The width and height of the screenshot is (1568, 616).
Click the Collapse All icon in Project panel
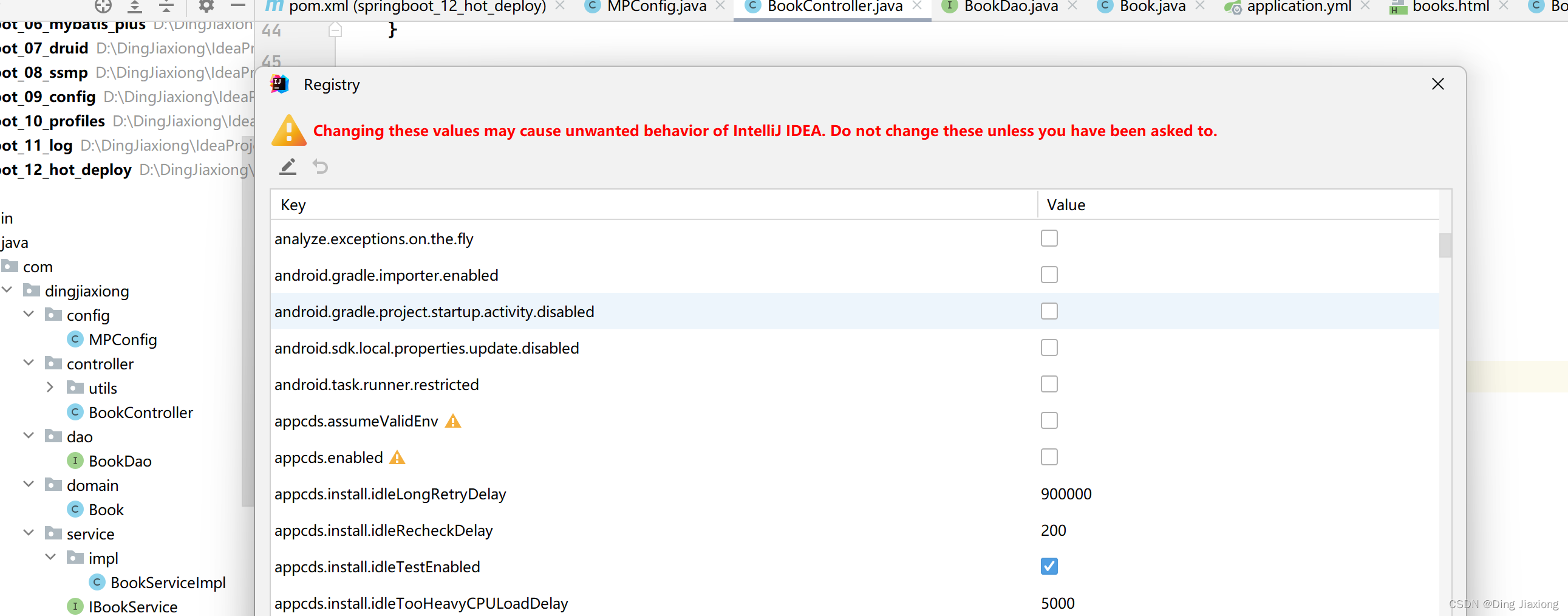coord(166,6)
